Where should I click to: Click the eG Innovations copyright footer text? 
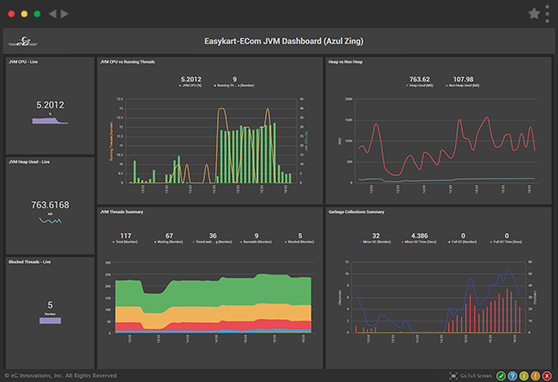click(x=60, y=376)
